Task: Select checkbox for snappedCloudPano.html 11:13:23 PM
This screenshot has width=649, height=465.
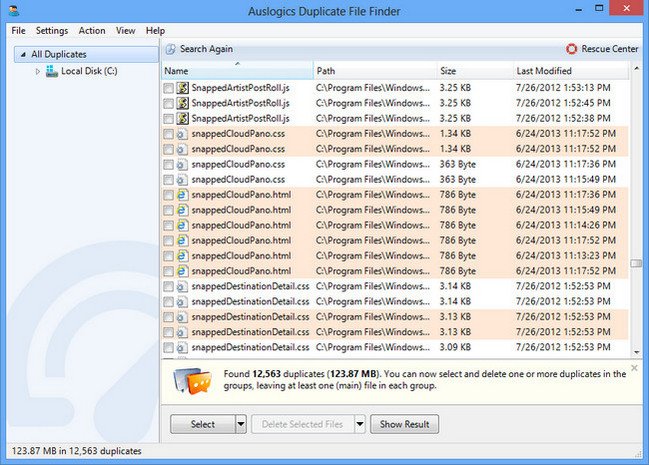Action: [x=168, y=256]
